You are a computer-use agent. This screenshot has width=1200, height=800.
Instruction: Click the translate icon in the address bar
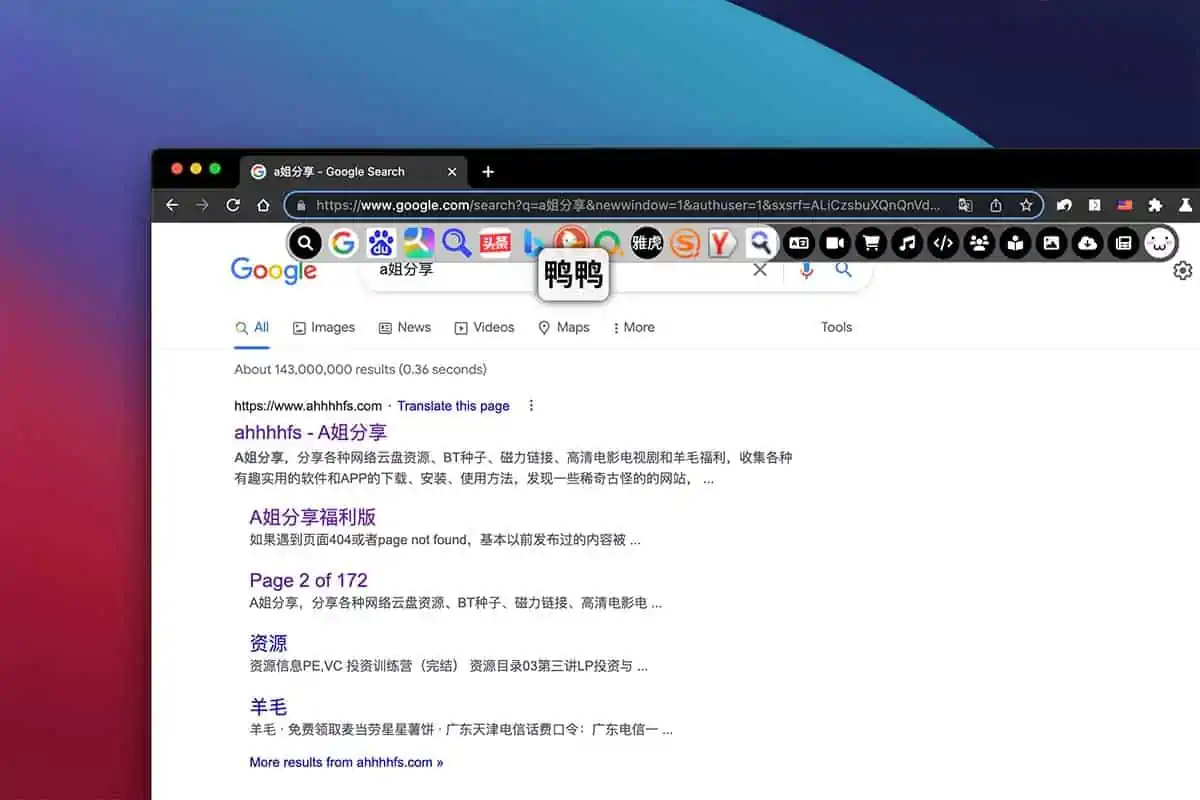[x=965, y=205]
